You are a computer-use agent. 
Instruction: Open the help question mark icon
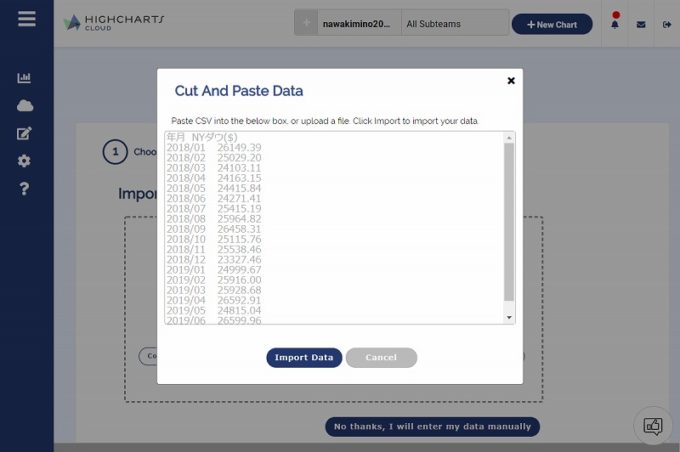24,189
